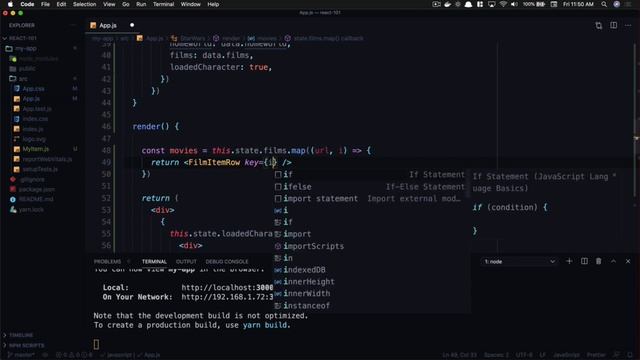Screen dimensions: 640x360
Task: Select the 'in' keyword suggestion
Action: point(370,258)
